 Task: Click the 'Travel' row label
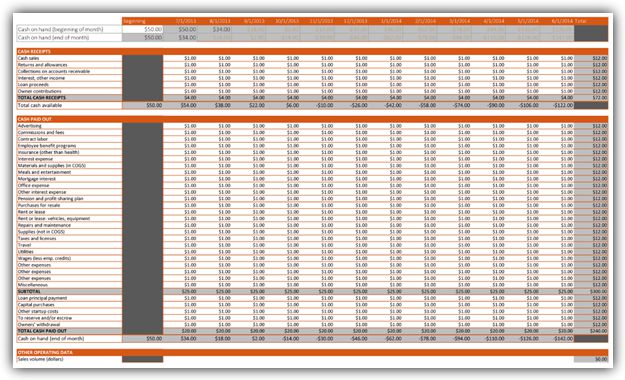pyautogui.click(x=24, y=245)
